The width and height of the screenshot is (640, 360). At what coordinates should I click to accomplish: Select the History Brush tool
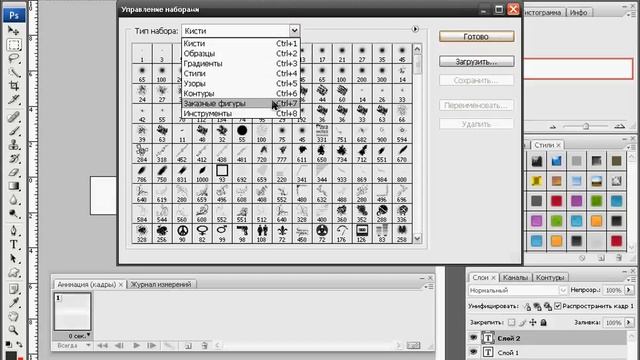(13, 158)
